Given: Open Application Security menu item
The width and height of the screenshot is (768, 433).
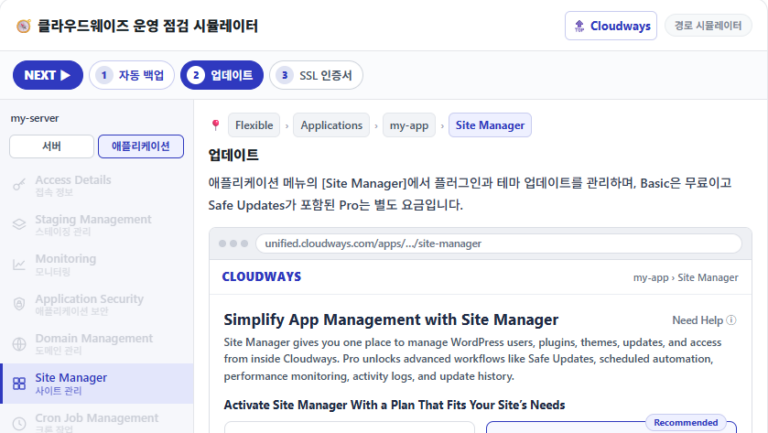Looking at the screenshot, I should coord(97,304).
